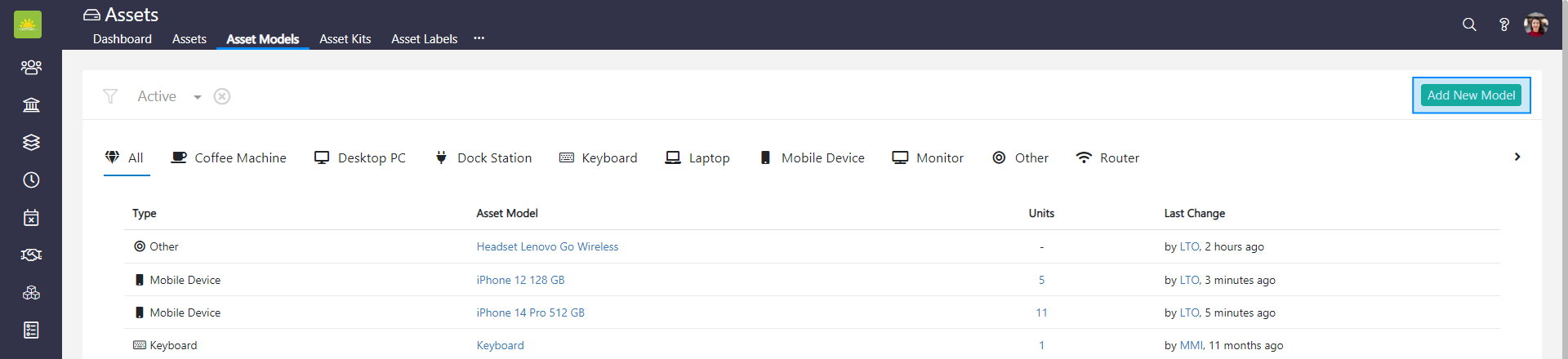
Task: Open the more options ellipsis menu
Action: tap(479, 38)
